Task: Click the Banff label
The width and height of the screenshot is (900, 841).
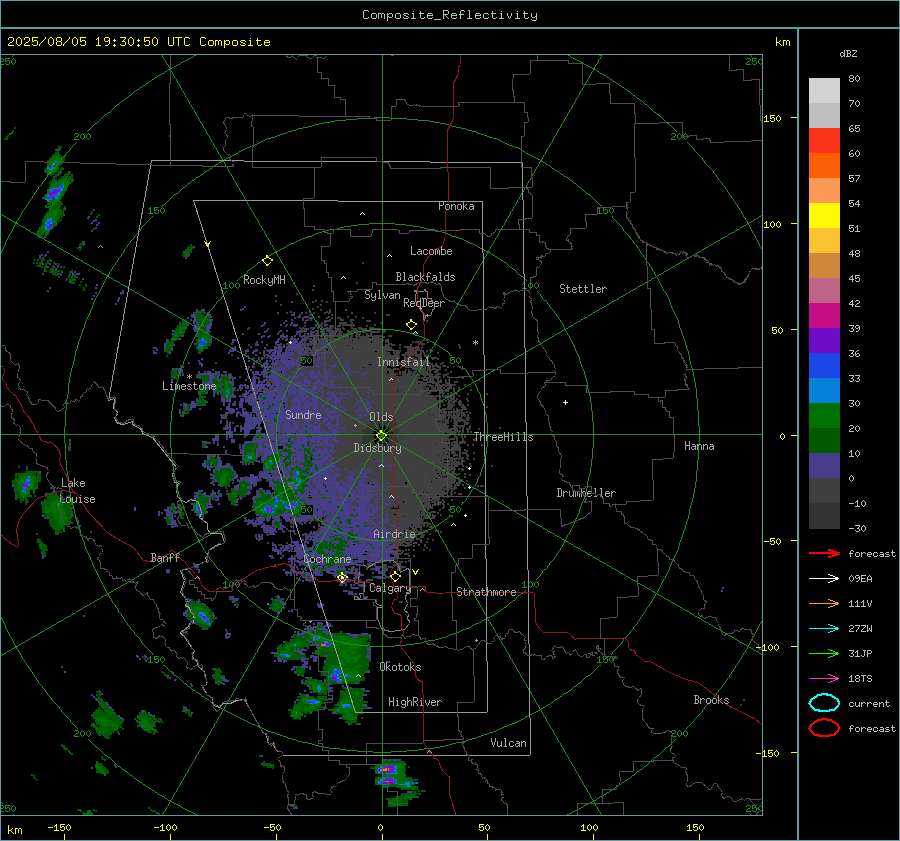Action: tap(165, 557)
